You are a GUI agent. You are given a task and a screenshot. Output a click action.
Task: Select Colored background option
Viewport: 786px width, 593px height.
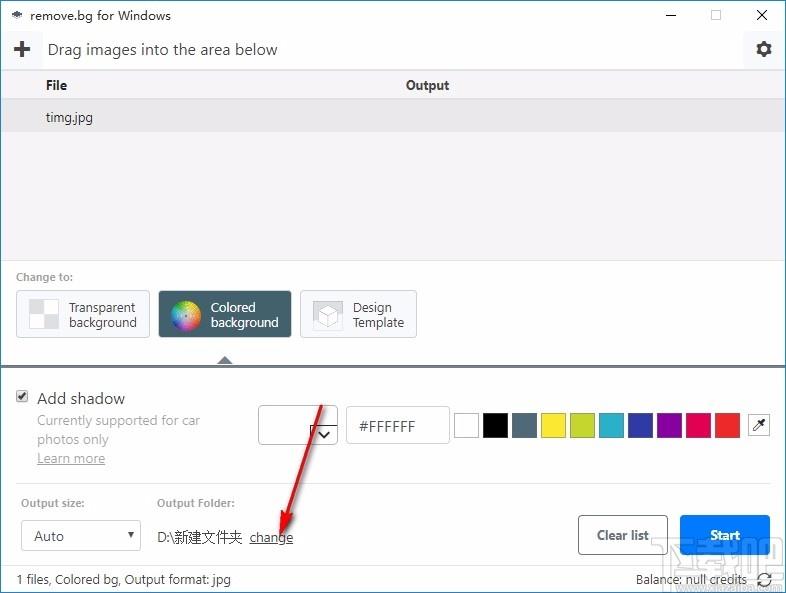pos(225,314)
